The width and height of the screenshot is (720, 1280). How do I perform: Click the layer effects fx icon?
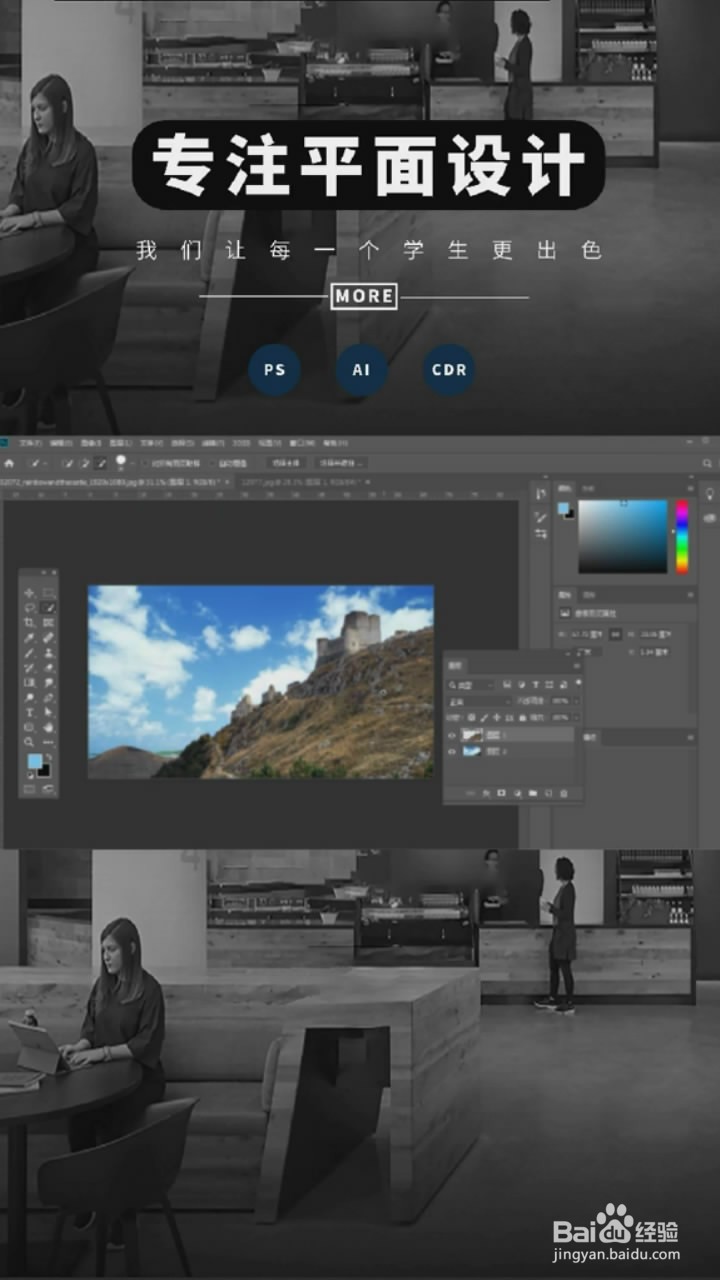click(486, 793)
